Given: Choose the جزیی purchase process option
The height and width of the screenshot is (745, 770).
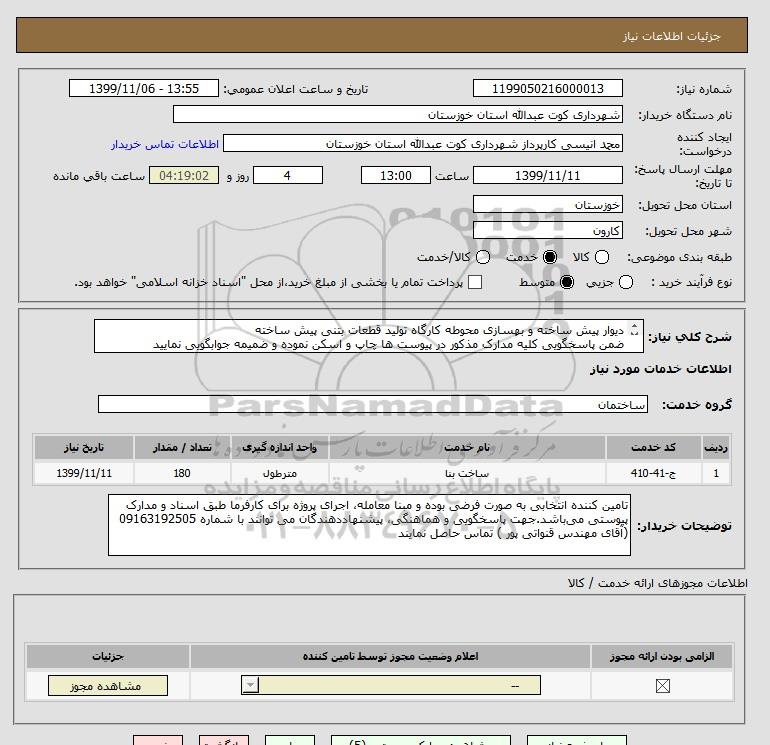Looking at the screenshot, I should [x=626, y=282].
